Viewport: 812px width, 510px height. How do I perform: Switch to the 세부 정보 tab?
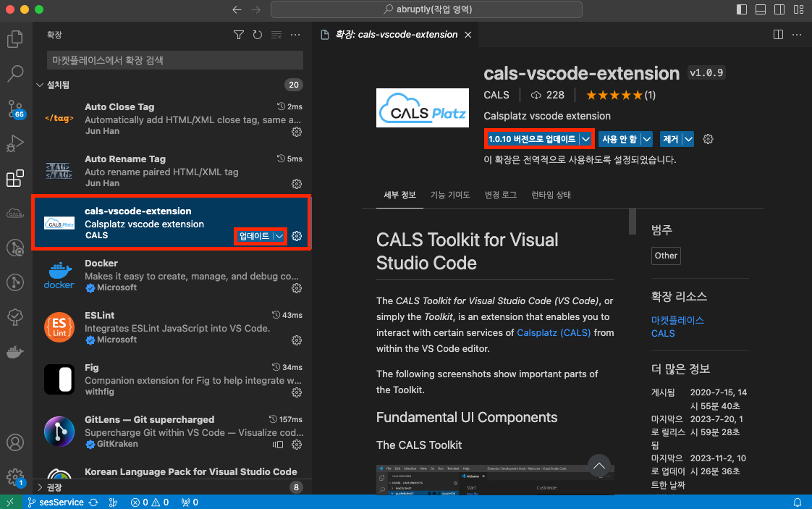coord(399,195)
